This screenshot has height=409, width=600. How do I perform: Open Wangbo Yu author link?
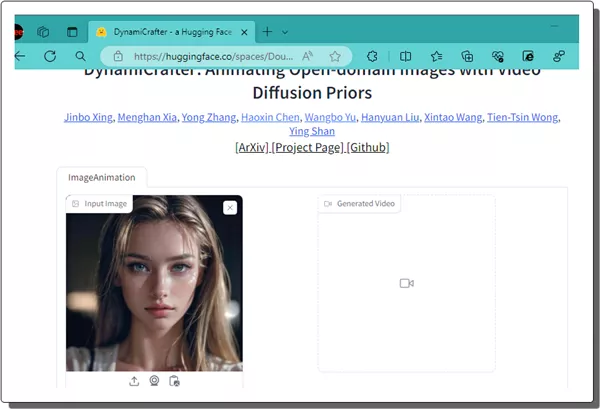pos(330,117)
